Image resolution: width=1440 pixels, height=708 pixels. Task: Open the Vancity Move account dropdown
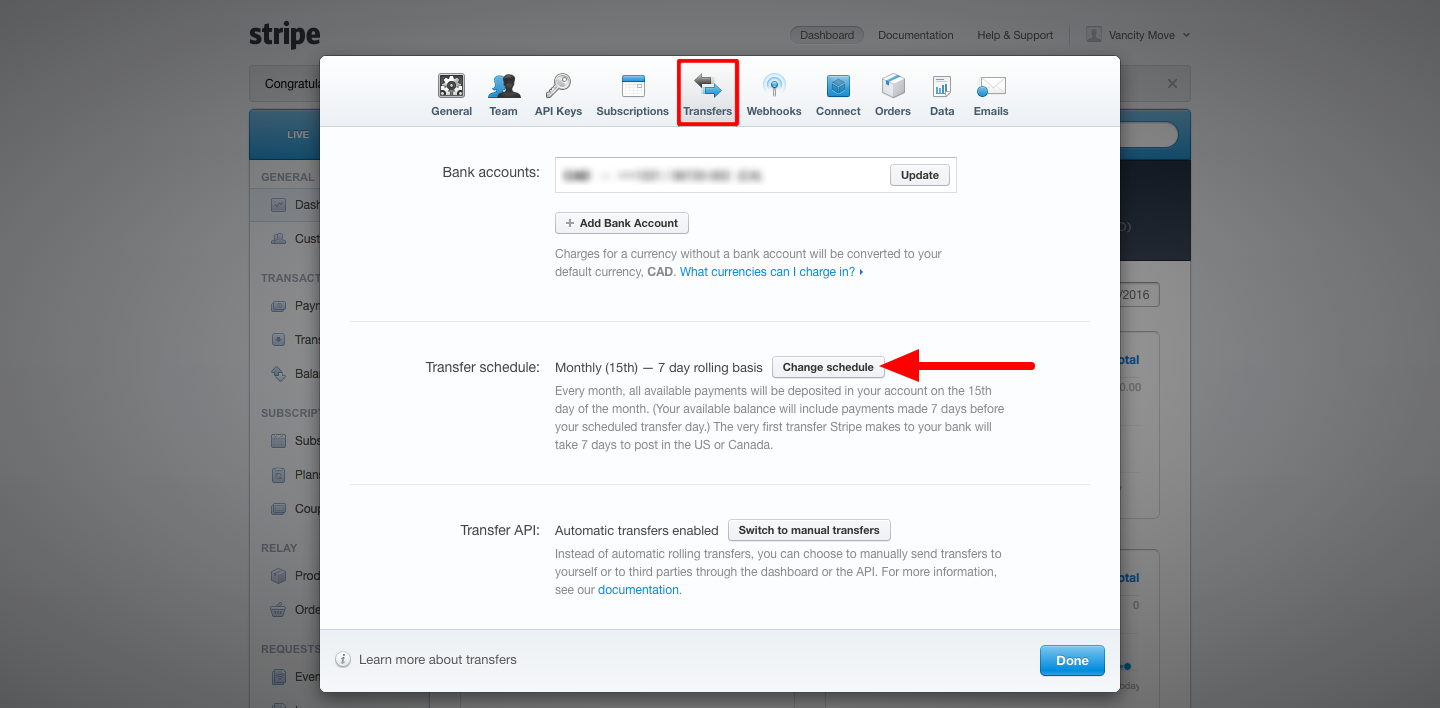click(1140, 35)
